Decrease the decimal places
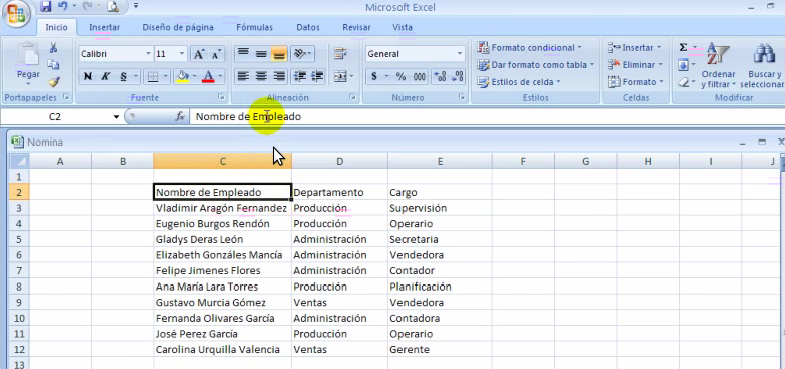785x369 pixels. (x=458, y=77)
